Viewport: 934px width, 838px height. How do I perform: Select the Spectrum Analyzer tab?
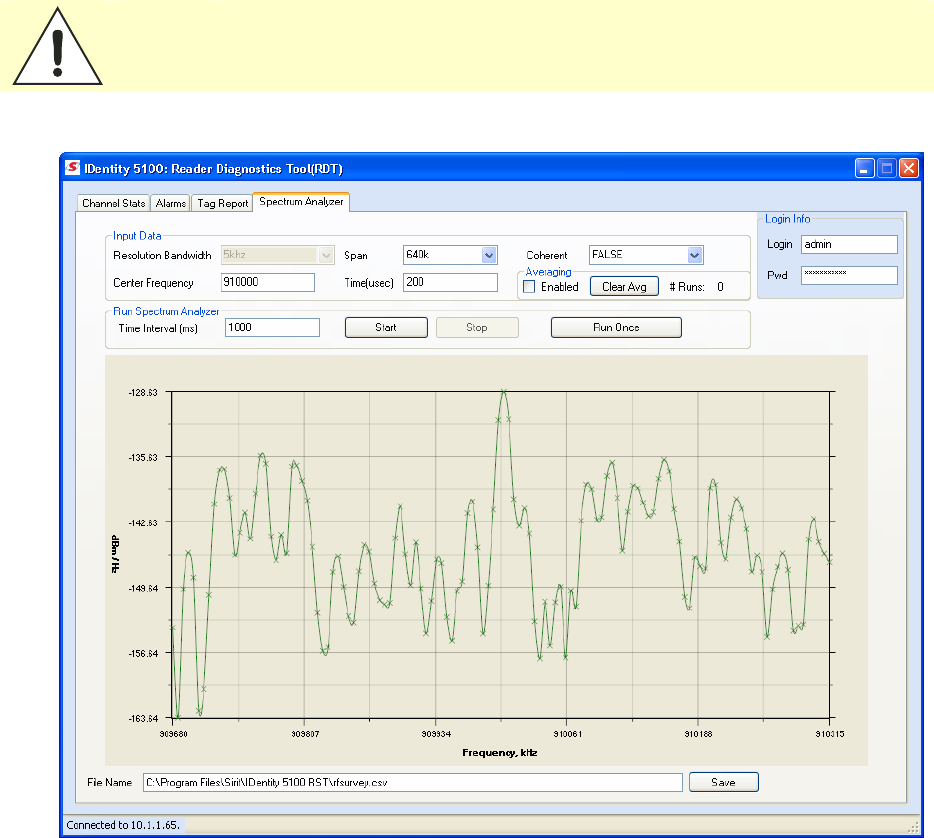[301, 202]
